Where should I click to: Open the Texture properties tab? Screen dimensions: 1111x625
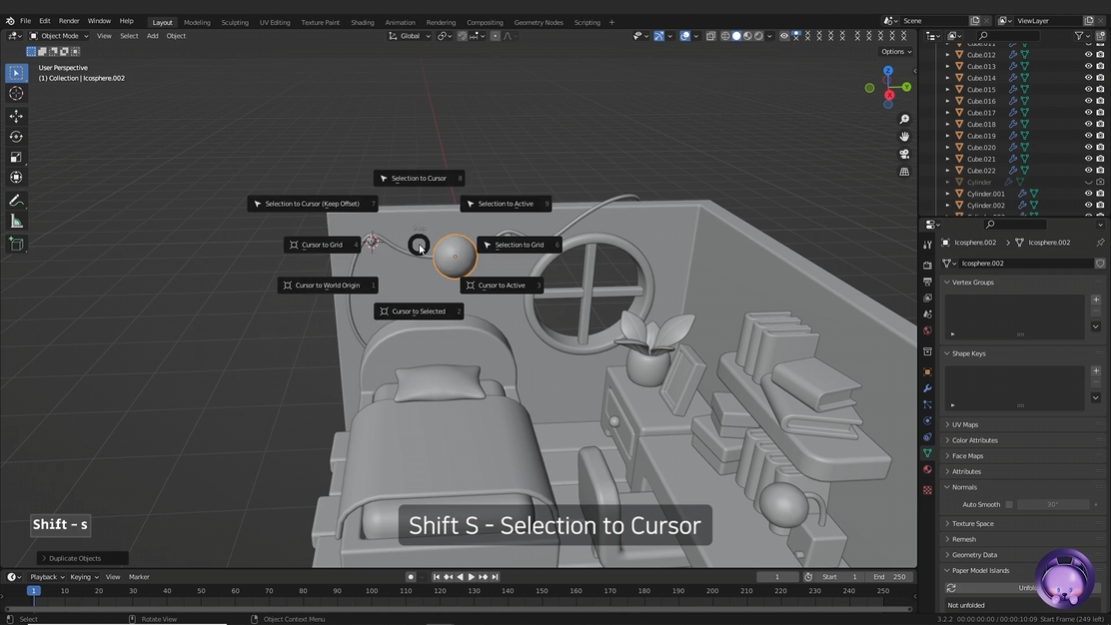pos(927,490)
